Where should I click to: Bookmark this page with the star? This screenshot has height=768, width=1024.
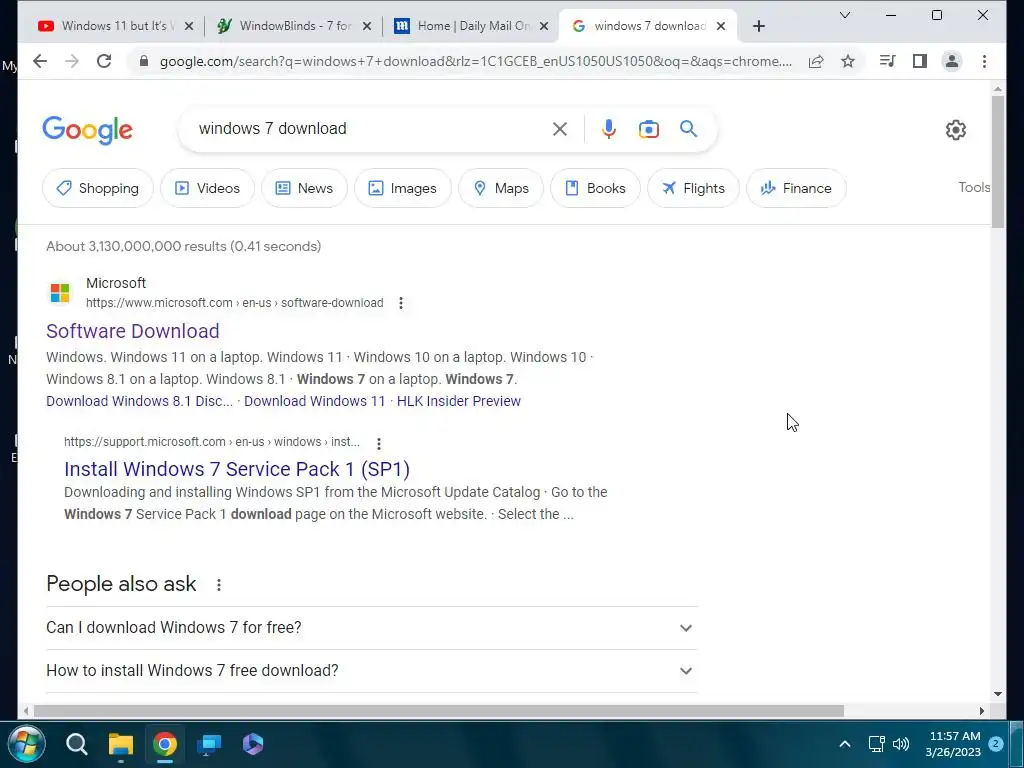(x=848, y=61)
